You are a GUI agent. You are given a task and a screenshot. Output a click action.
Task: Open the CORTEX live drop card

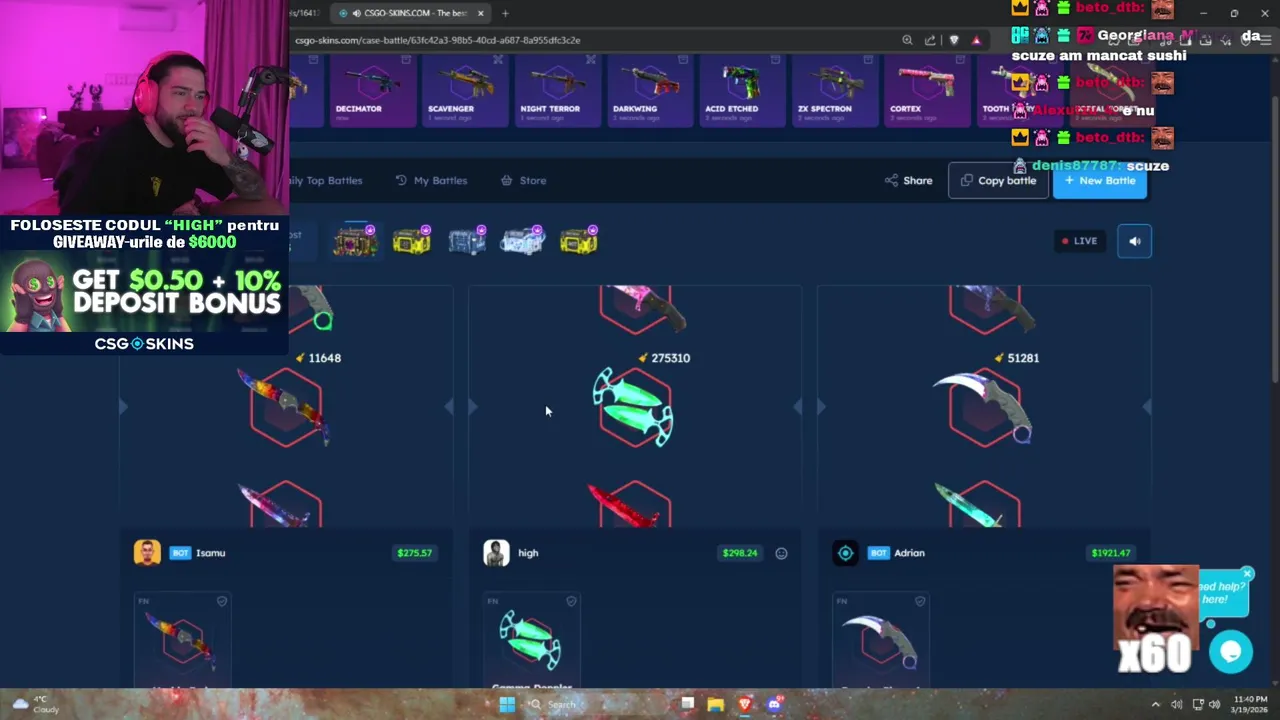tap(926, 91)
